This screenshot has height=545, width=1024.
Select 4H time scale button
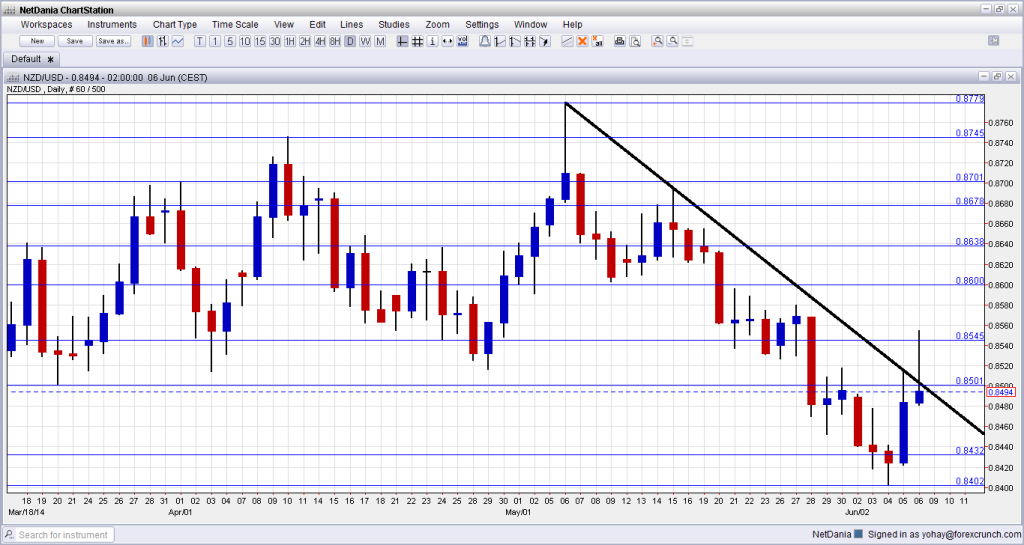(x=320, y=41)
